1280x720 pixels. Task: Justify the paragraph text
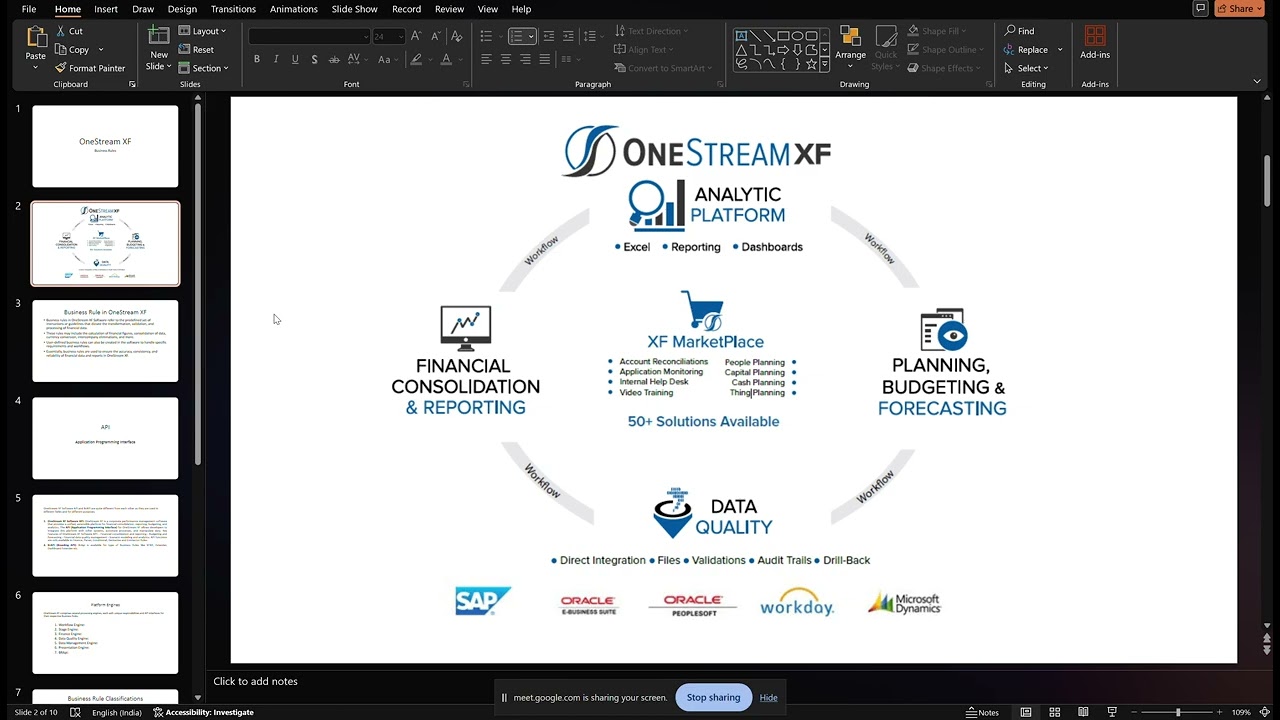544,59
